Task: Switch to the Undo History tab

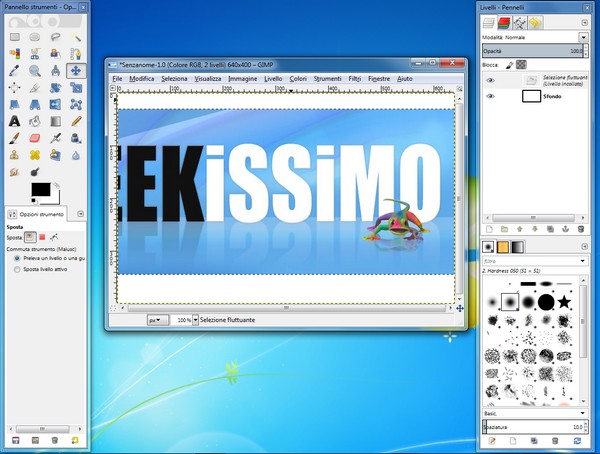Action: [536, 23]
